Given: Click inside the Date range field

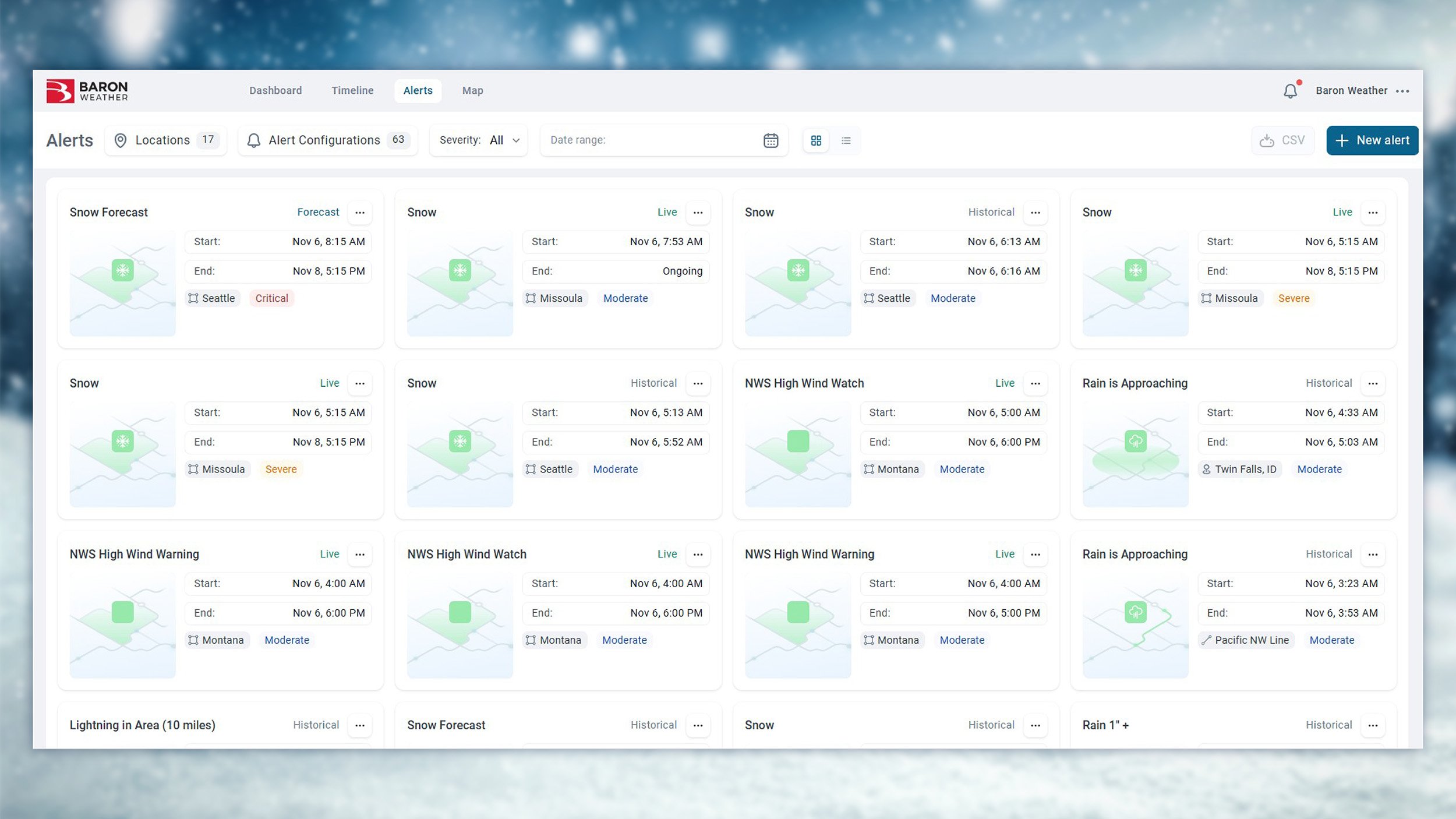Looking at the screenshot, I should 641,140.
